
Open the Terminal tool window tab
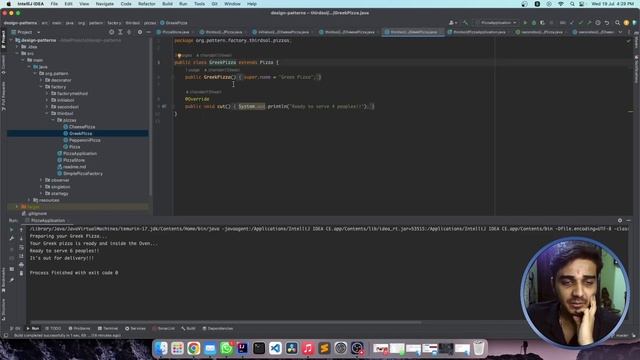[108, 329]
